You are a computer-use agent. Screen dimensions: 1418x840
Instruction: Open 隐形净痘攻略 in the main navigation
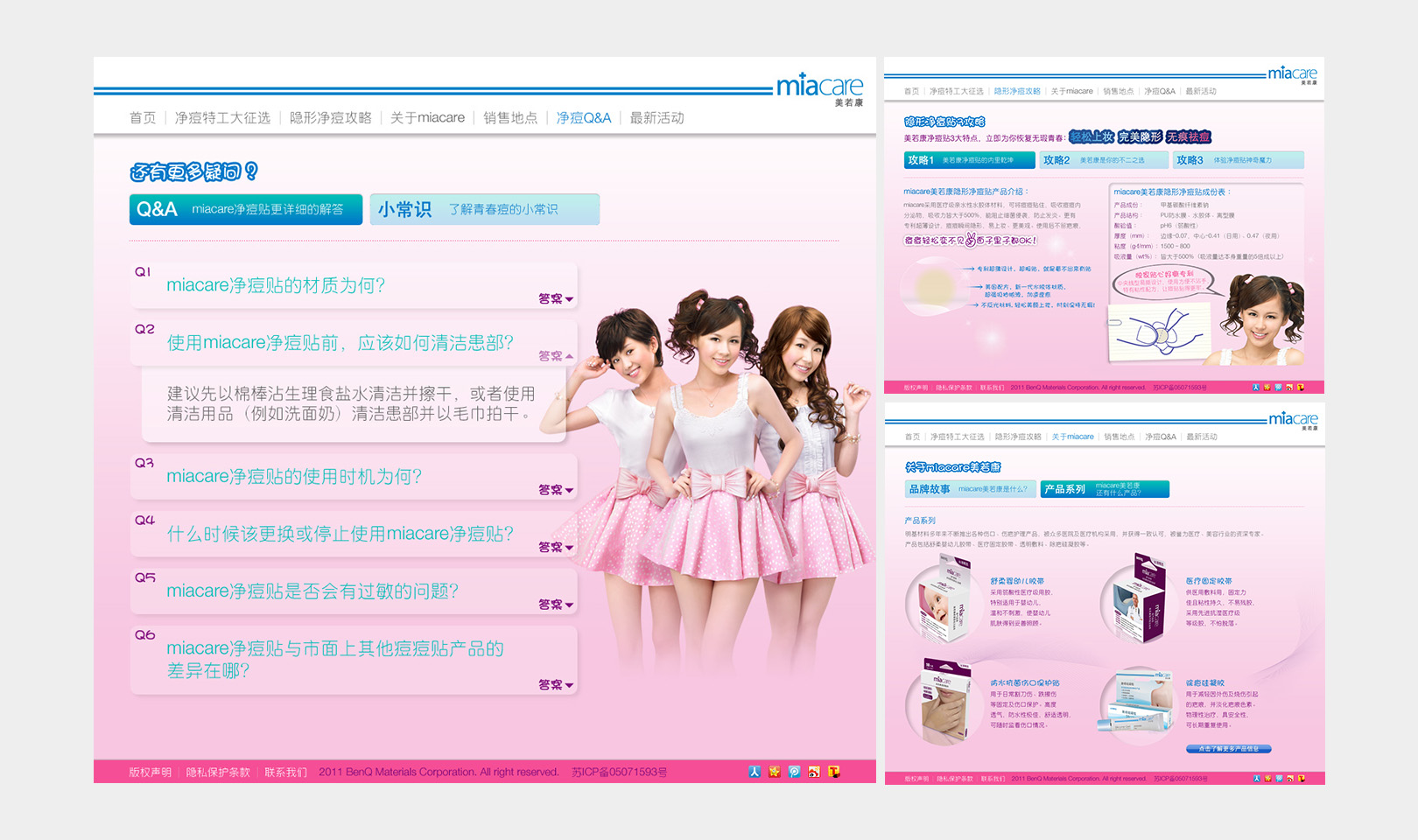click(331, 117)
